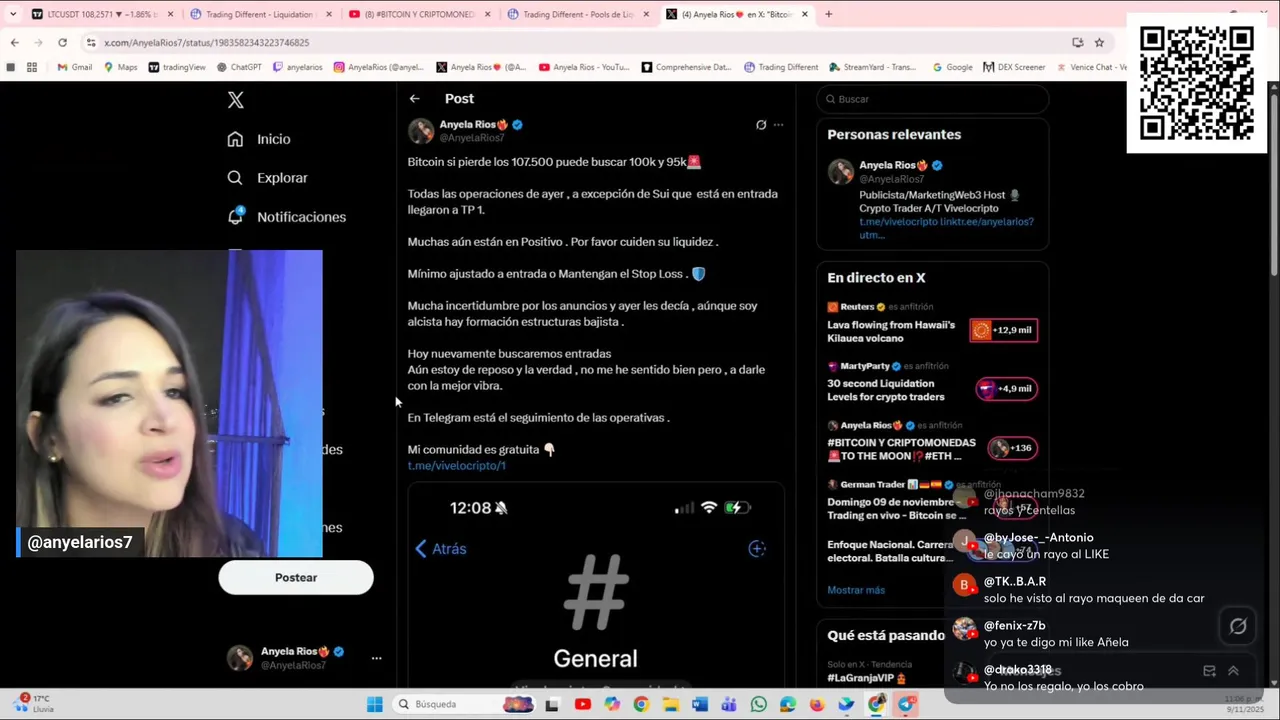Click the +136 listeners badge
The width and height of the screenshot is (1280, 720).
[1012, 448]
